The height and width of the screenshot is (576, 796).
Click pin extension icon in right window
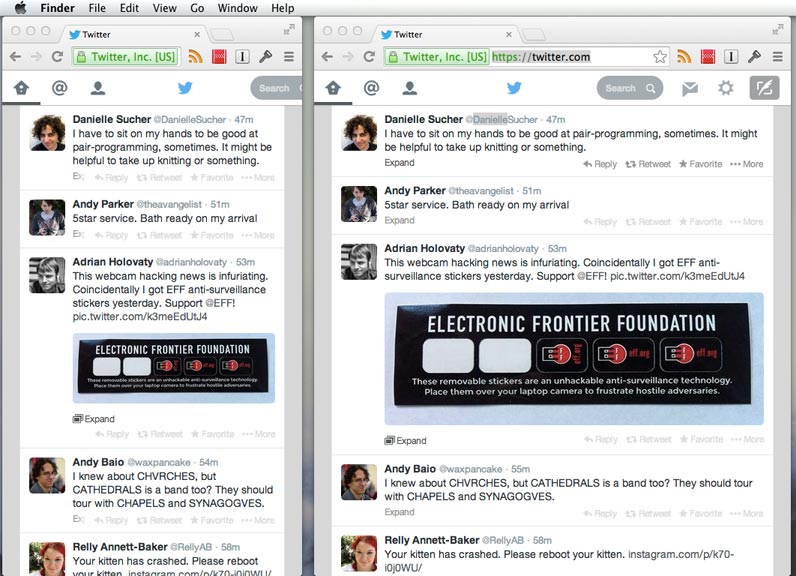click(754, 56)
